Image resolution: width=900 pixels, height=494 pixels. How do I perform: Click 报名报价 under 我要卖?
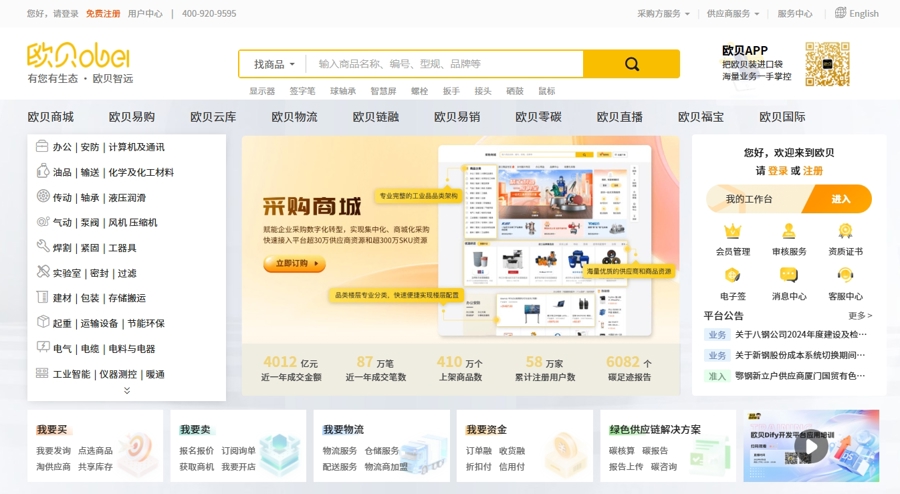196,451
